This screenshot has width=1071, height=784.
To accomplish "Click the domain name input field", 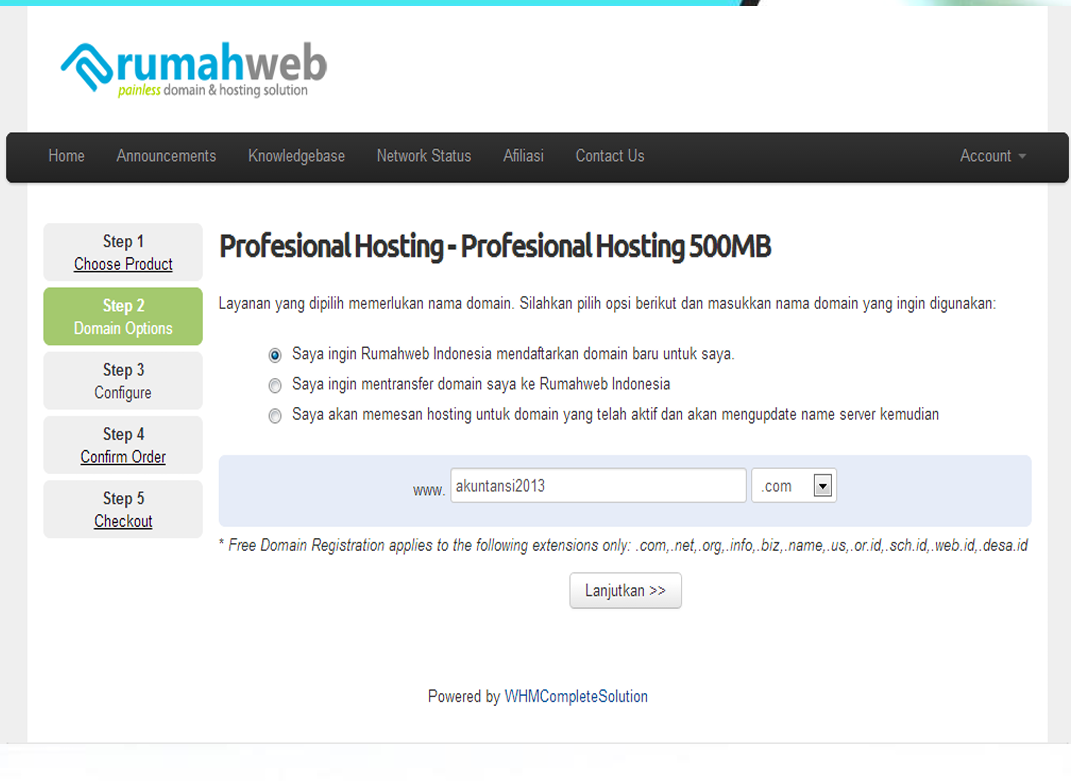I will tap(598, 486).
